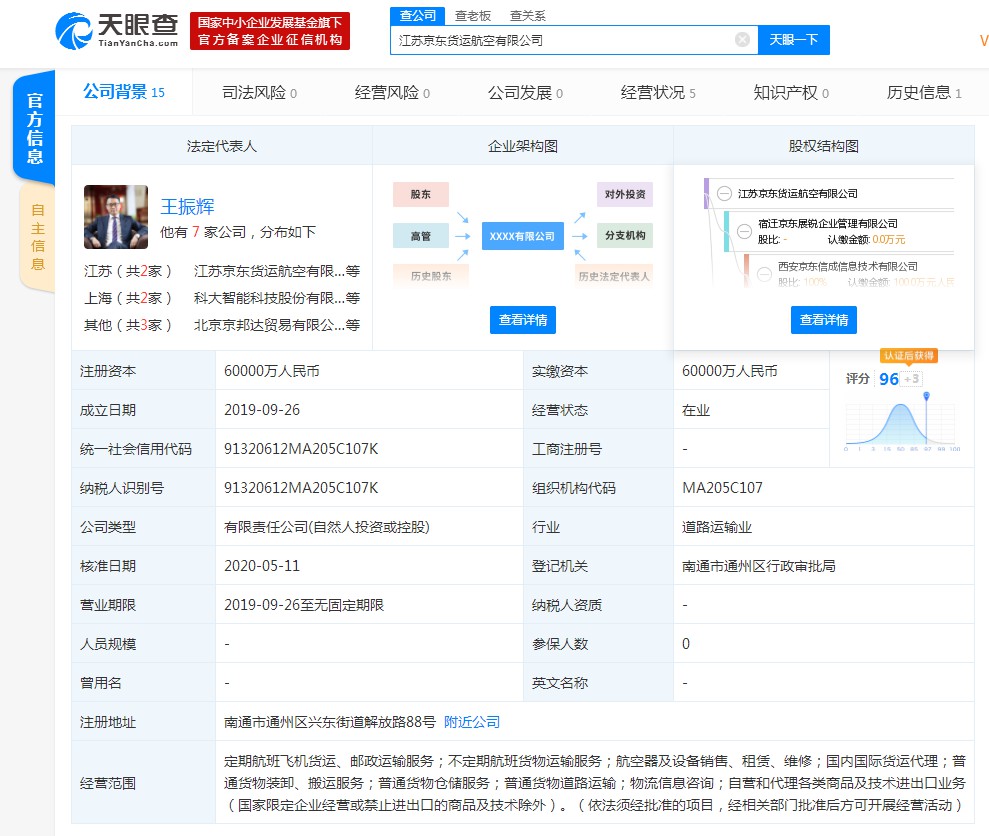The height and width of the screenshot is (836, 989).
Task: Open the 历史信息 tab
Action: 924,93
